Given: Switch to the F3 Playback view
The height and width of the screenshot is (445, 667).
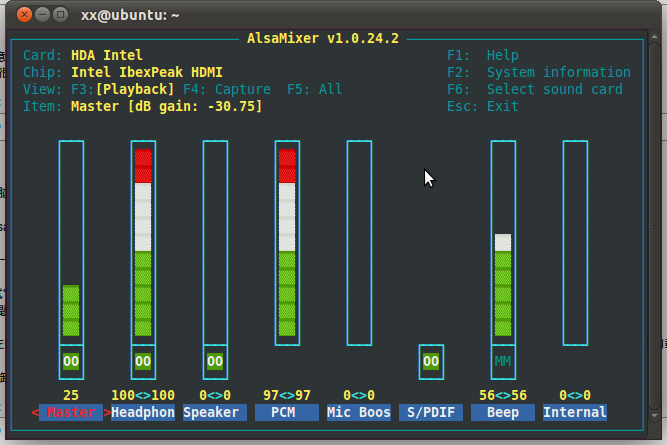Looking at the screenshot, I should tap(123, 89).
